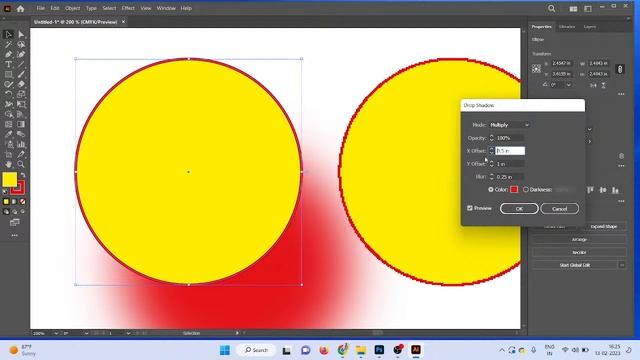
Task: Open the Properties rotation angle dropdown
Action: pyautogui.click(x=569, y=85)
